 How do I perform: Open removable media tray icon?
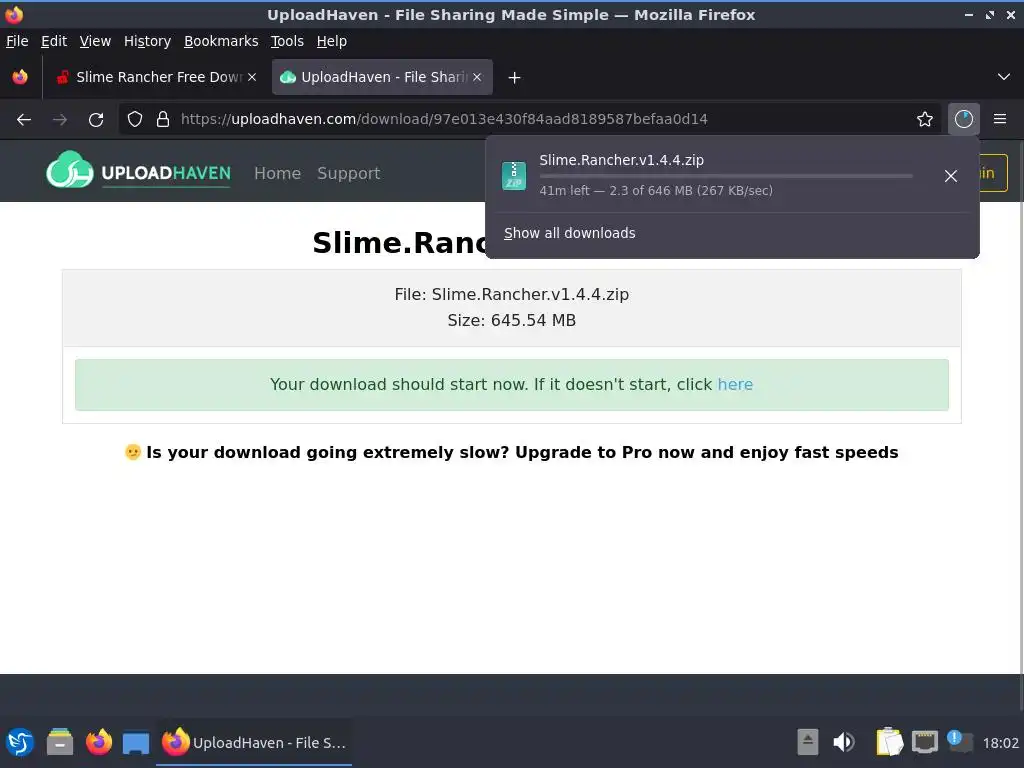click(x=808, y=743)
